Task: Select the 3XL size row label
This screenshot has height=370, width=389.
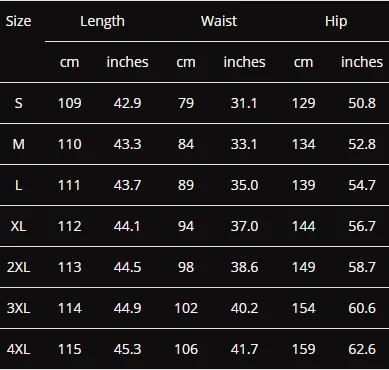Action: point(19,308)
